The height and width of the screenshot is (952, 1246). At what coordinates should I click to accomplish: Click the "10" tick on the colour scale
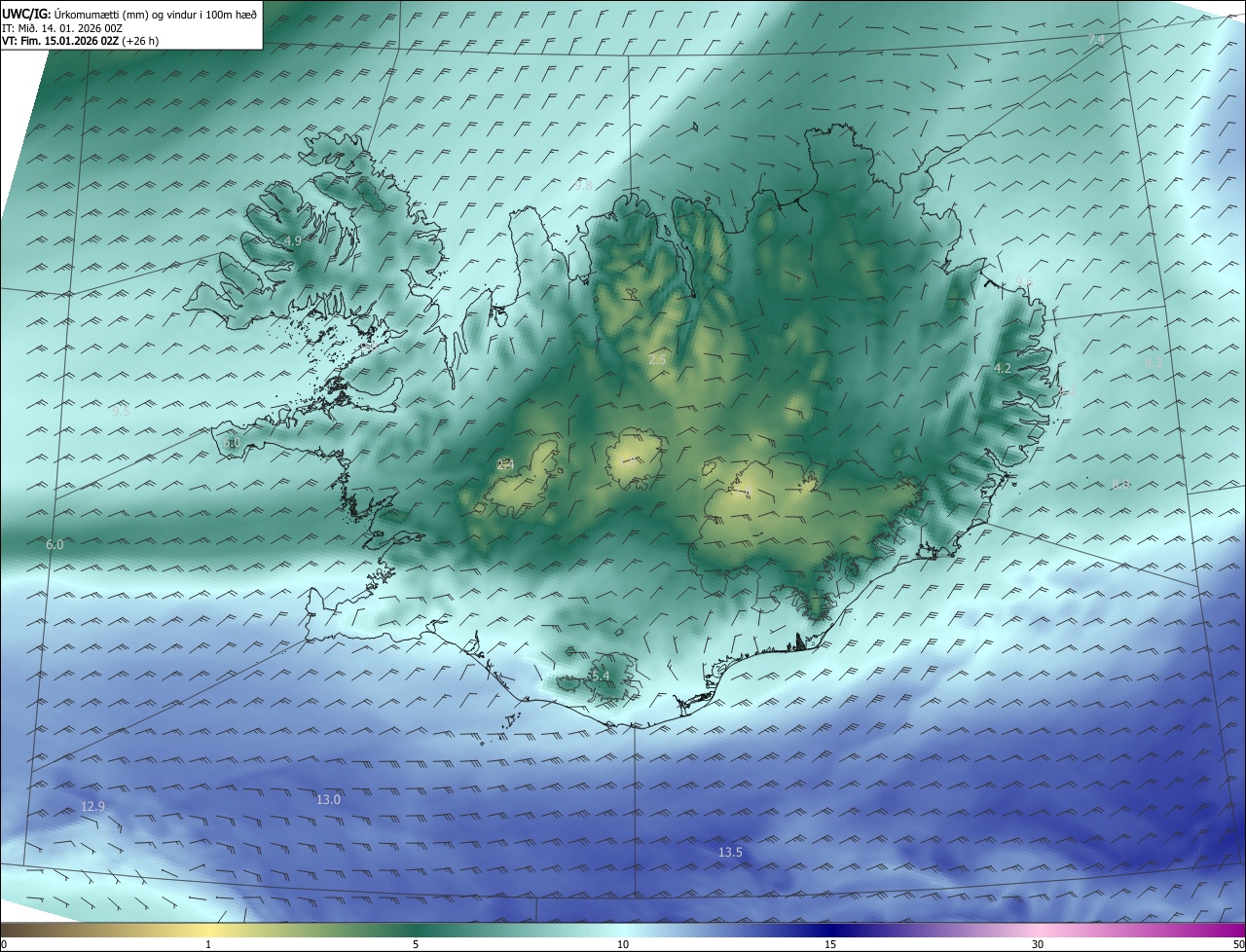click(x=623, y=944)
